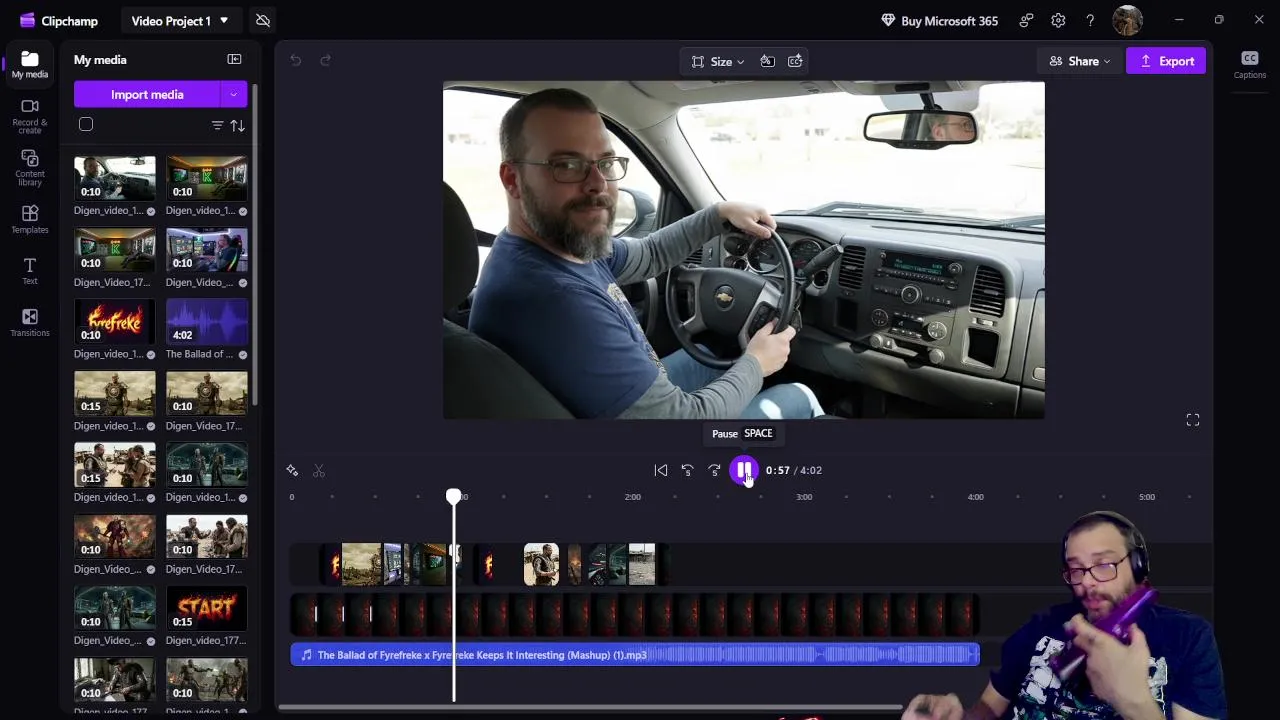Open the Record & create tab

pyautogui.click(x=29, y=116)
